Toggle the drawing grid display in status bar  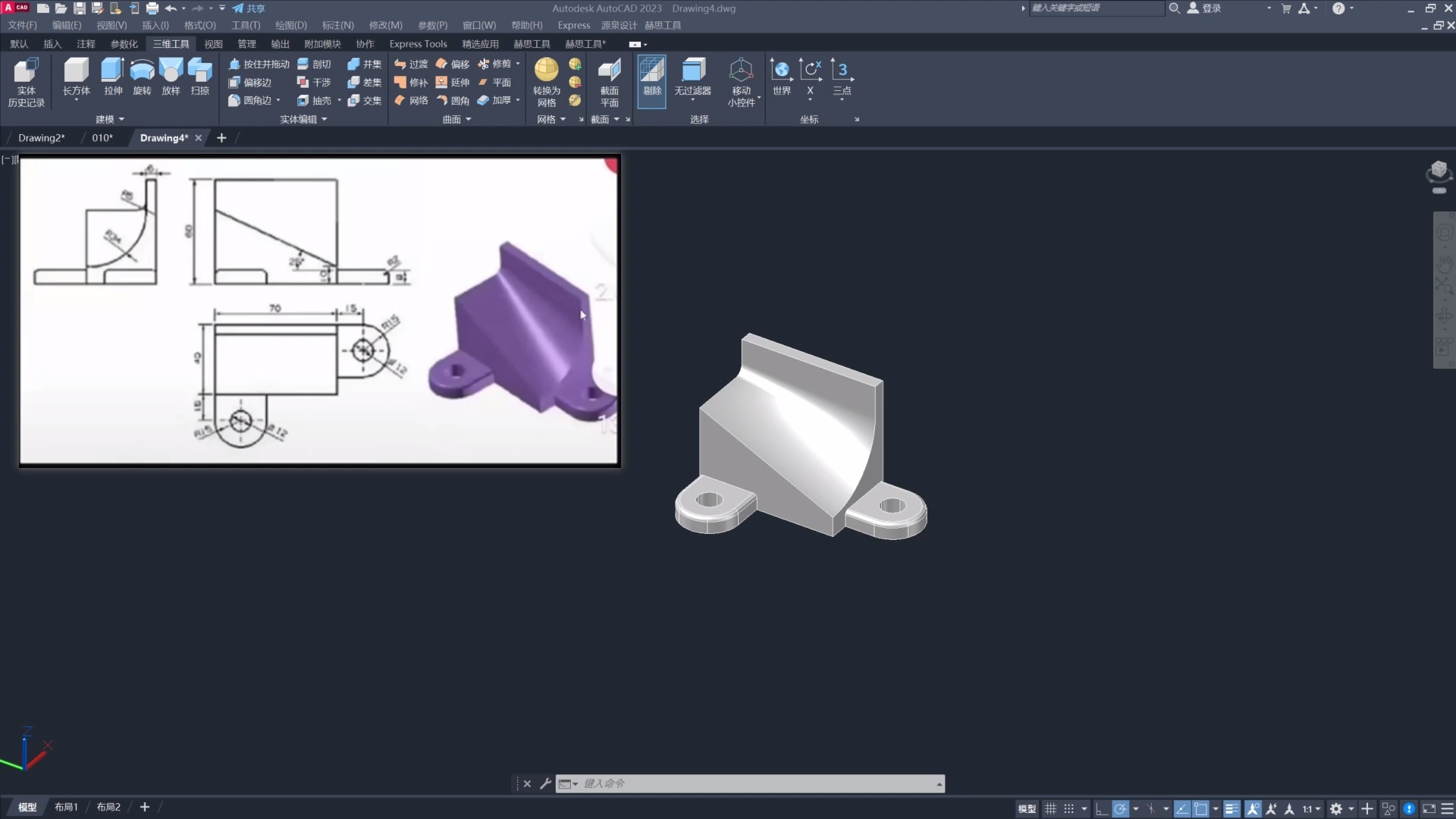[x=1050, y=808]
